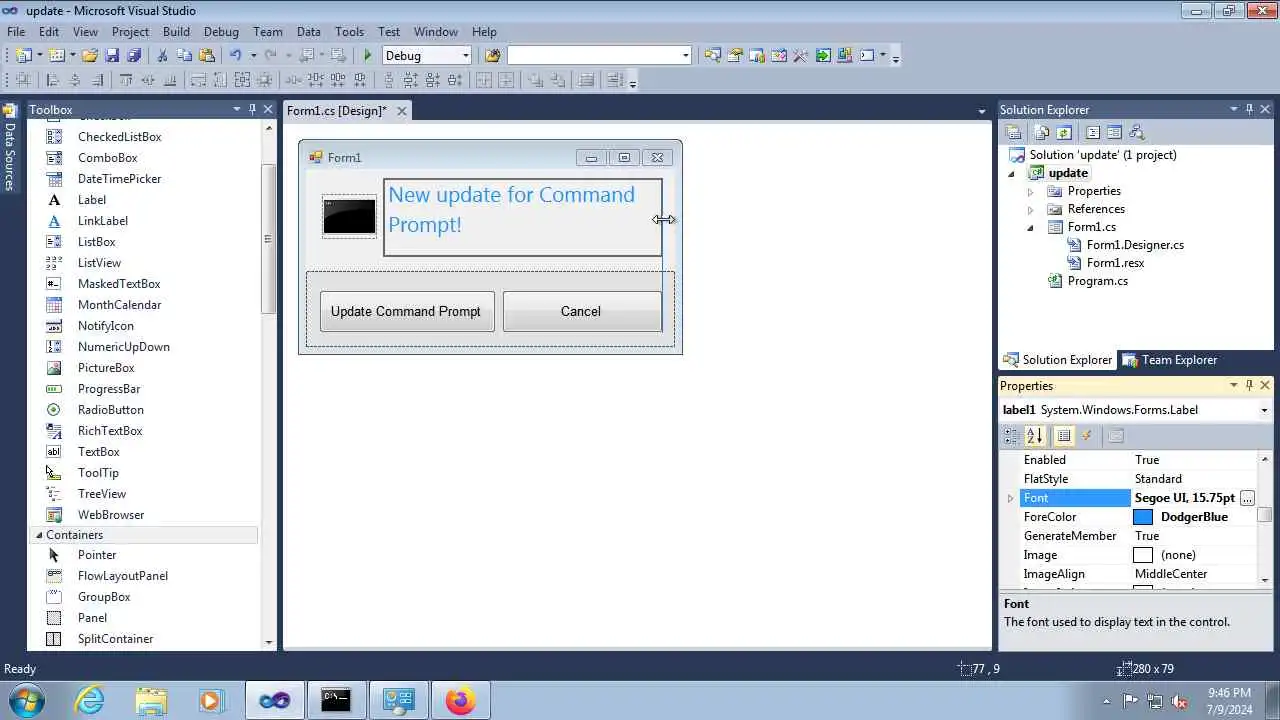Click Solution Explorer View Code icon

[x=1092, y=132]
